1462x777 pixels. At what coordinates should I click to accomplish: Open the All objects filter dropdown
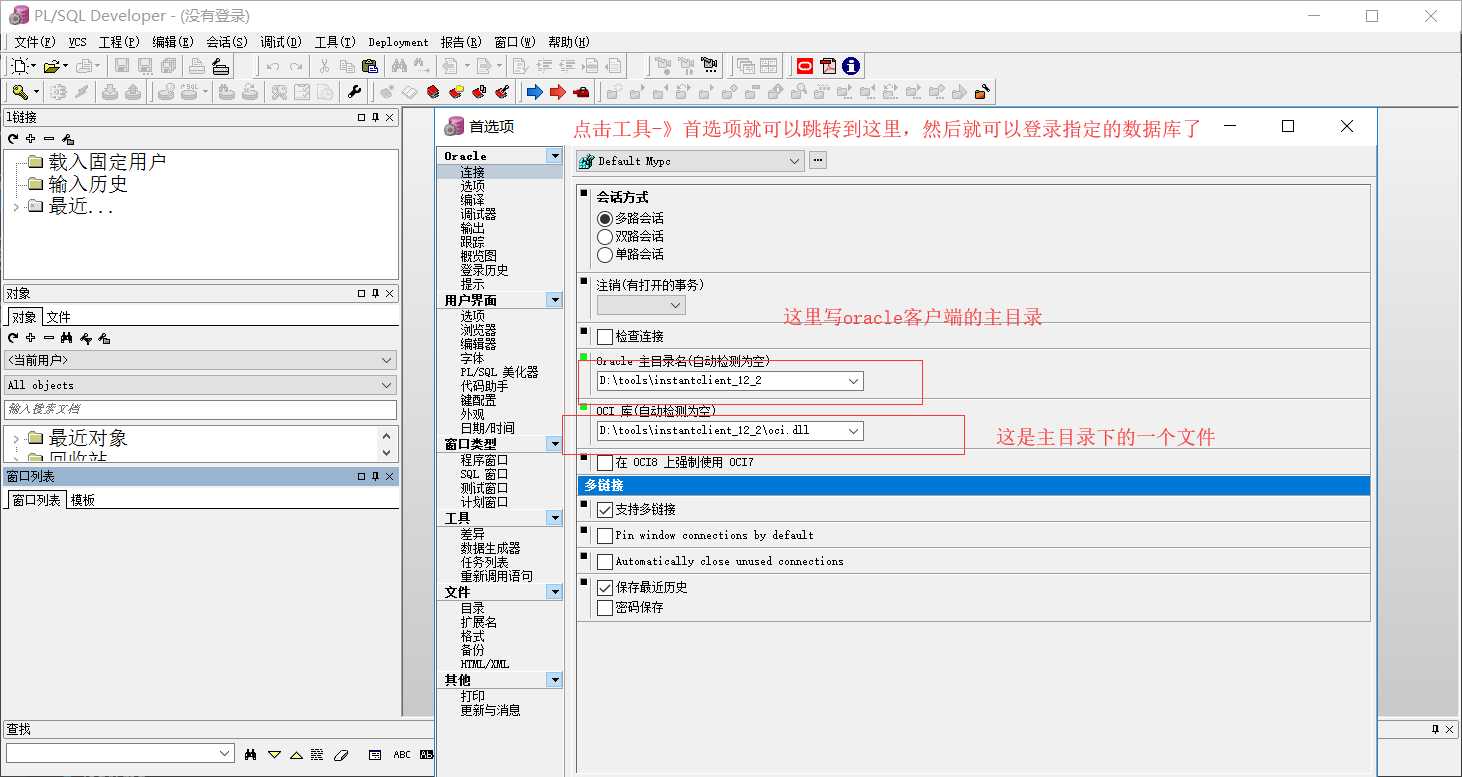(x=387, y=385)
